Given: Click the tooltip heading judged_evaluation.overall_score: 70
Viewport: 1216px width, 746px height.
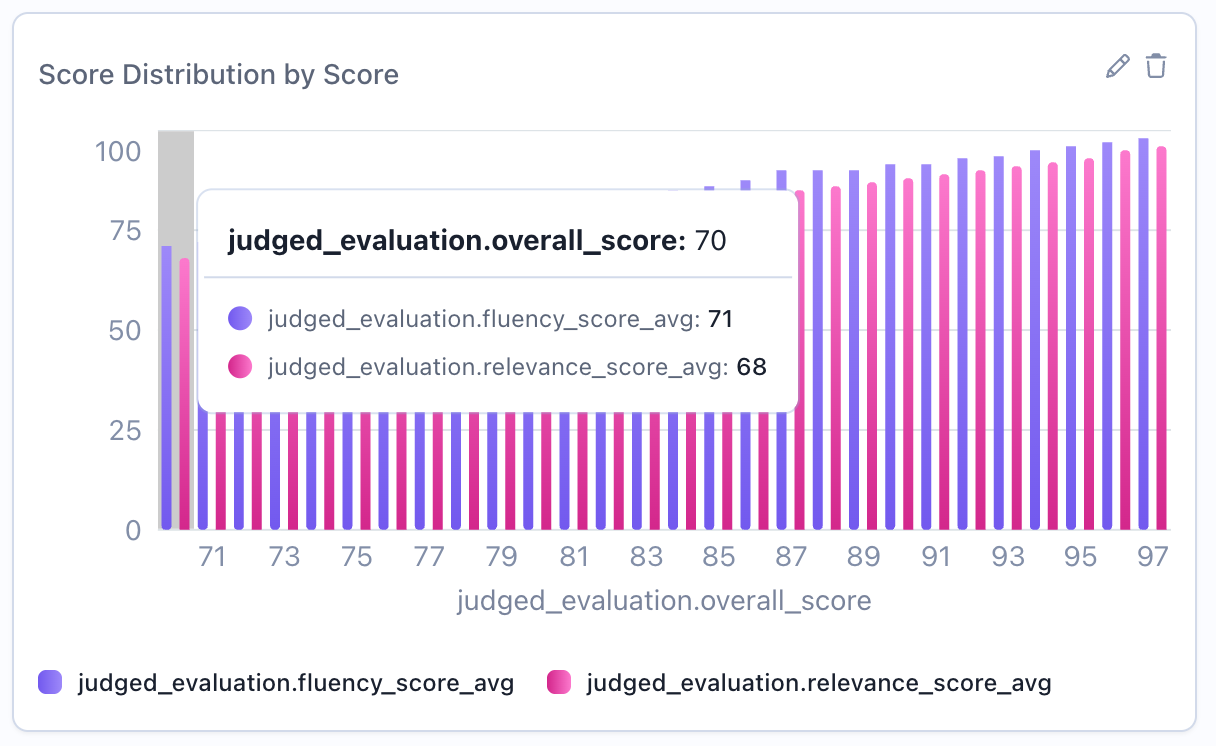Looking at the screenshot, I should pos(478,240).
